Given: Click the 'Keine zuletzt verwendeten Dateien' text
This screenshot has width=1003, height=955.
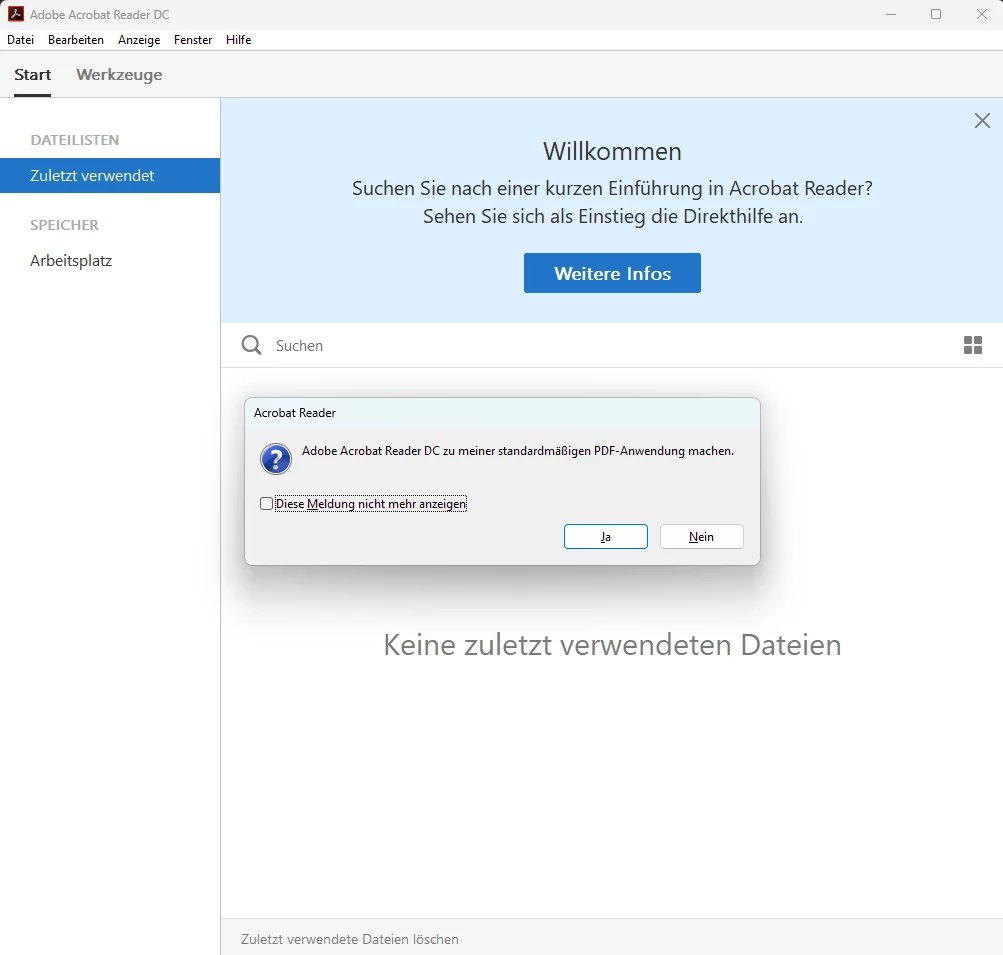Looking at the screenshot, I should tap(612, 645).
